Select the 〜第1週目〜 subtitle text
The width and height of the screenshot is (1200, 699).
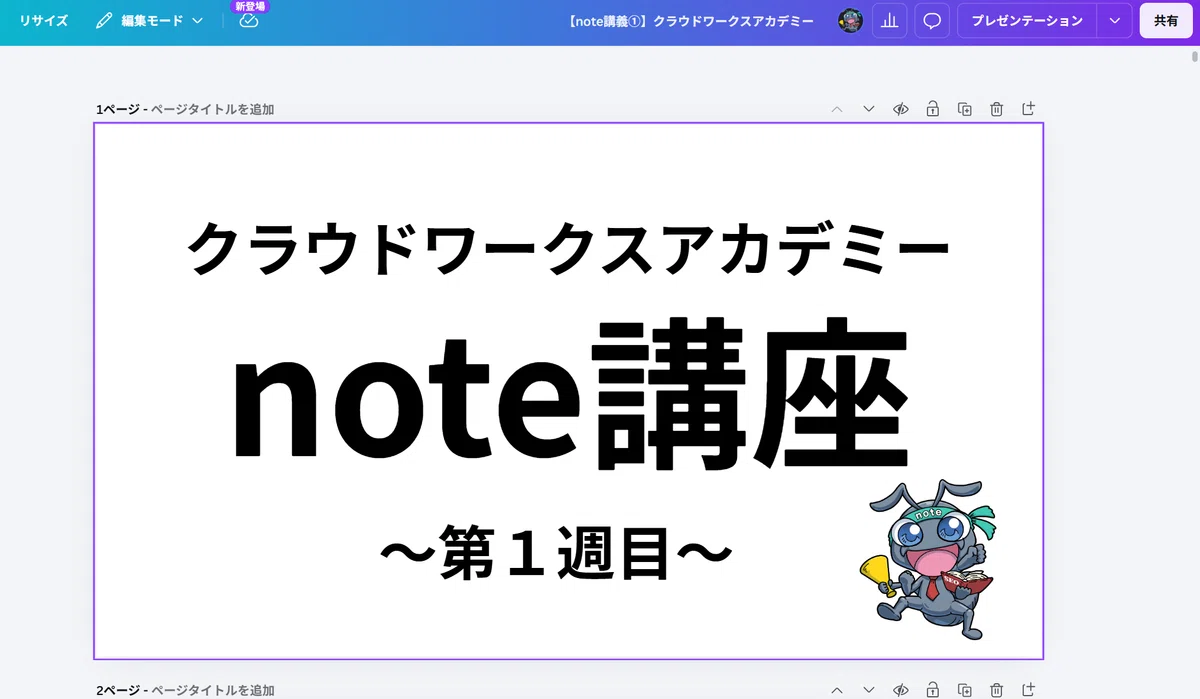[x=556, y=555]
